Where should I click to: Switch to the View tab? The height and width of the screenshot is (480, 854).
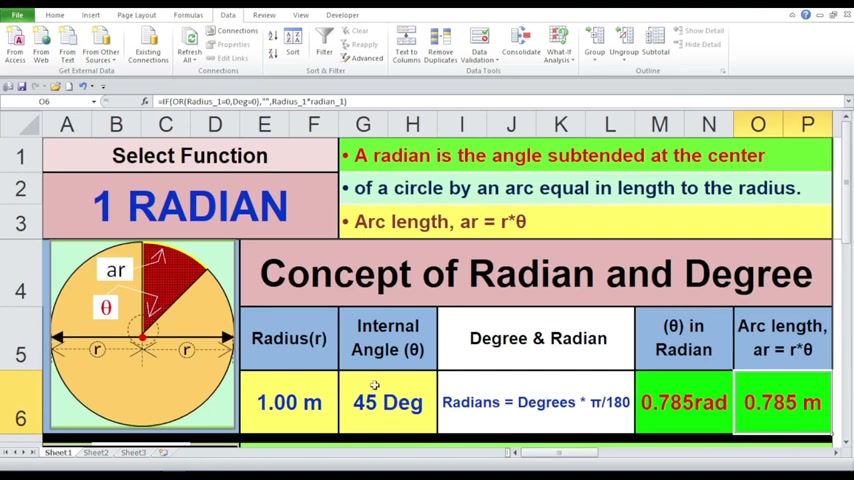301,15
